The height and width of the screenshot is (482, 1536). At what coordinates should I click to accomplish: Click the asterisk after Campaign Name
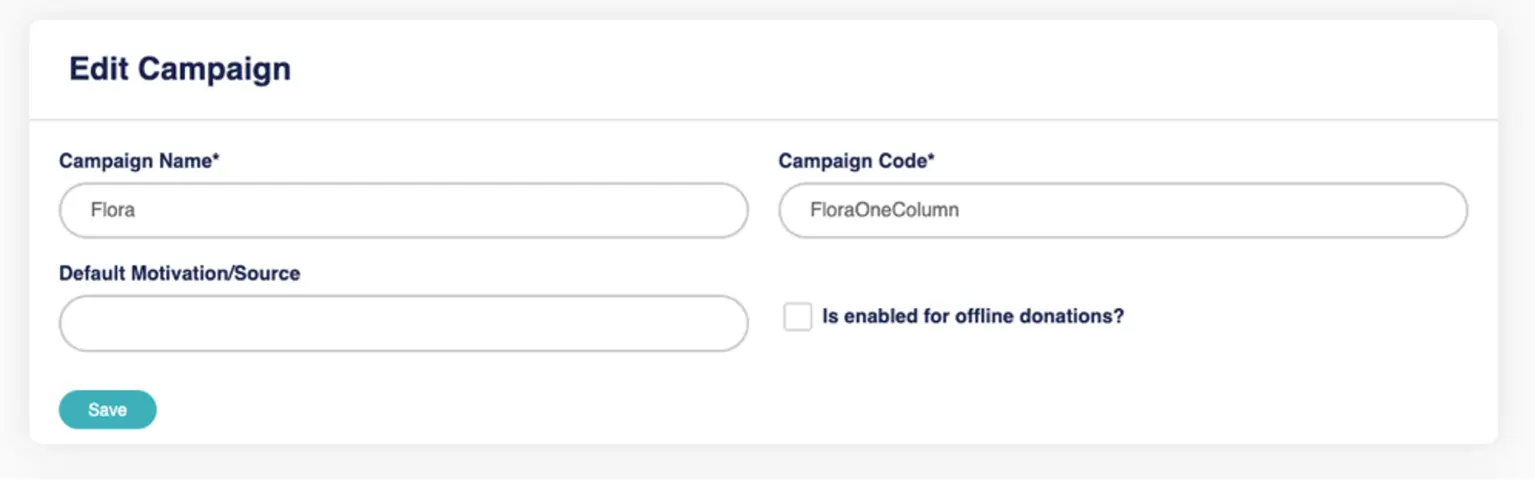(x=215, y=159)
